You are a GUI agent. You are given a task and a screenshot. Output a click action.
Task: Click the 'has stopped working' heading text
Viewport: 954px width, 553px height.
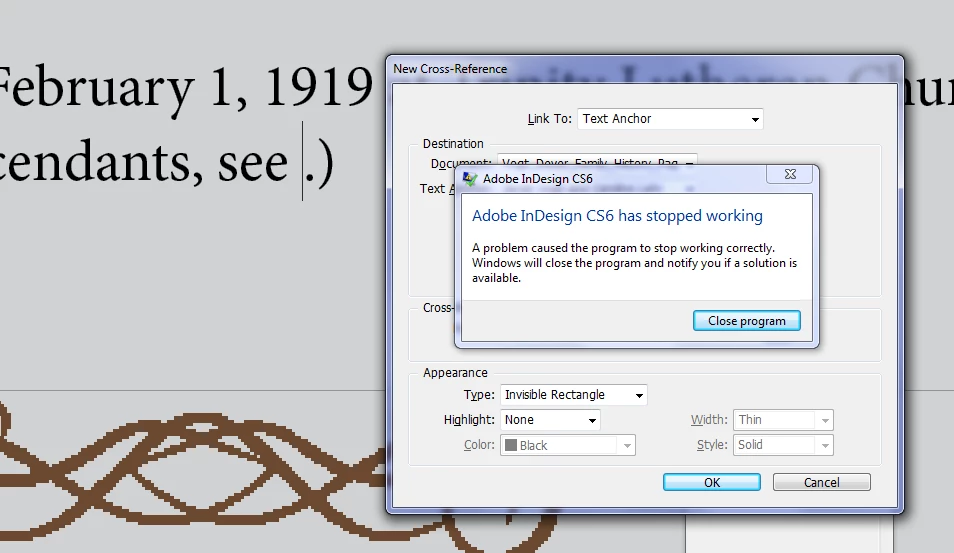click(x=617, y=216)
